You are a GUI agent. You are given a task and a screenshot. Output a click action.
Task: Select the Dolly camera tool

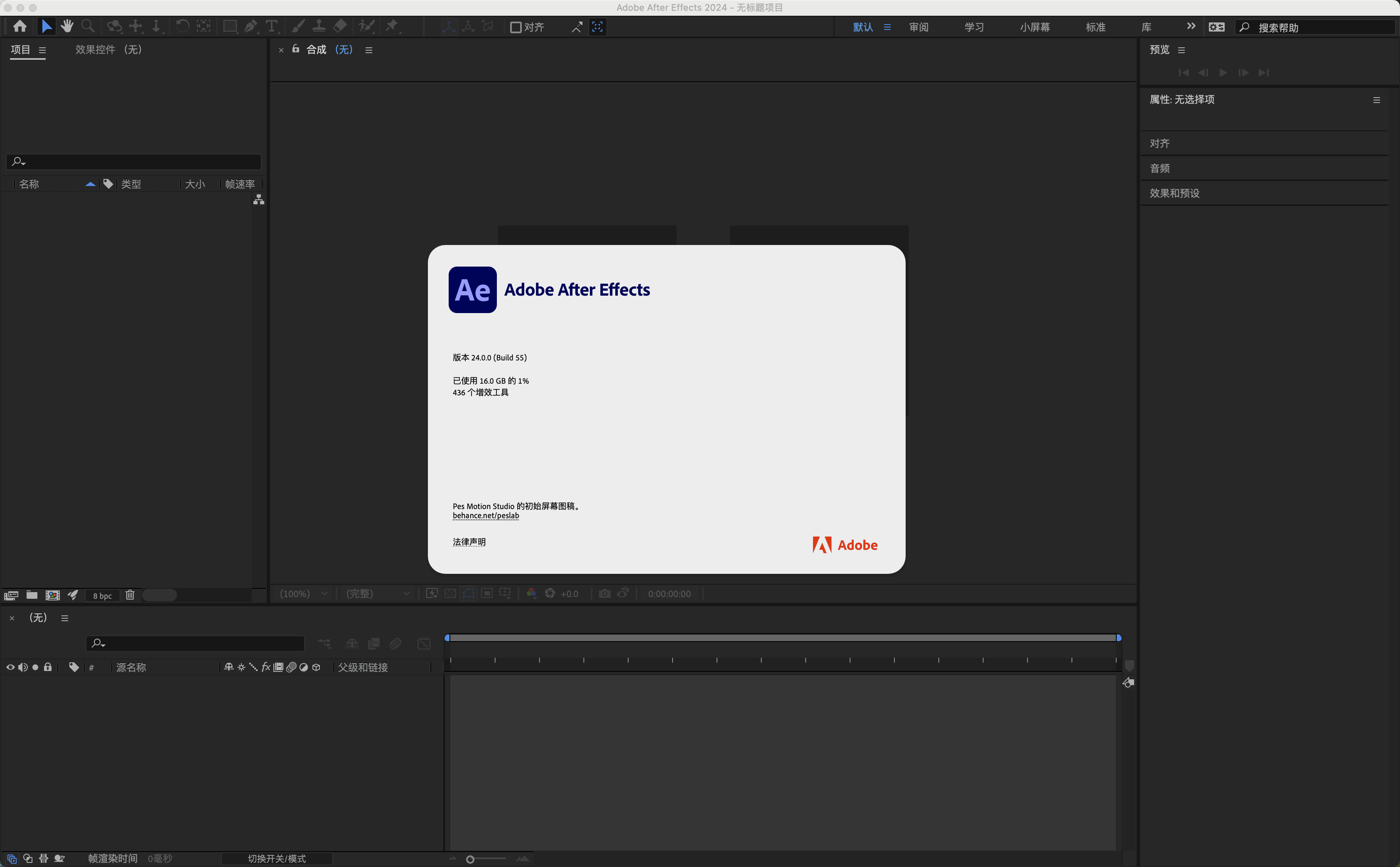pyautogui.click(x=156, y=27)
